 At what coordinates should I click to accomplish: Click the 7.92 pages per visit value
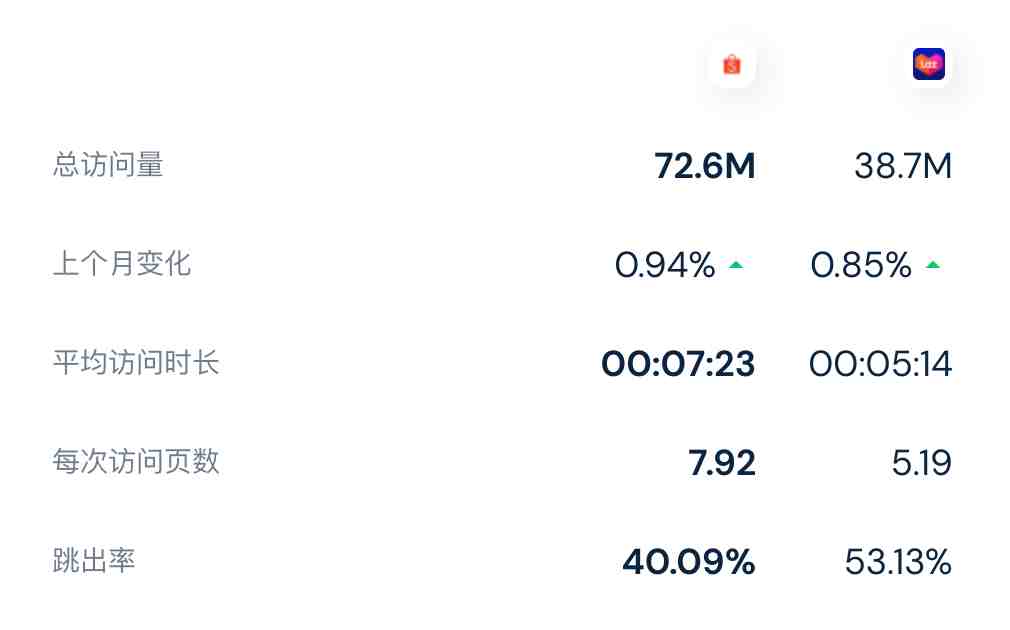point(721,463)
